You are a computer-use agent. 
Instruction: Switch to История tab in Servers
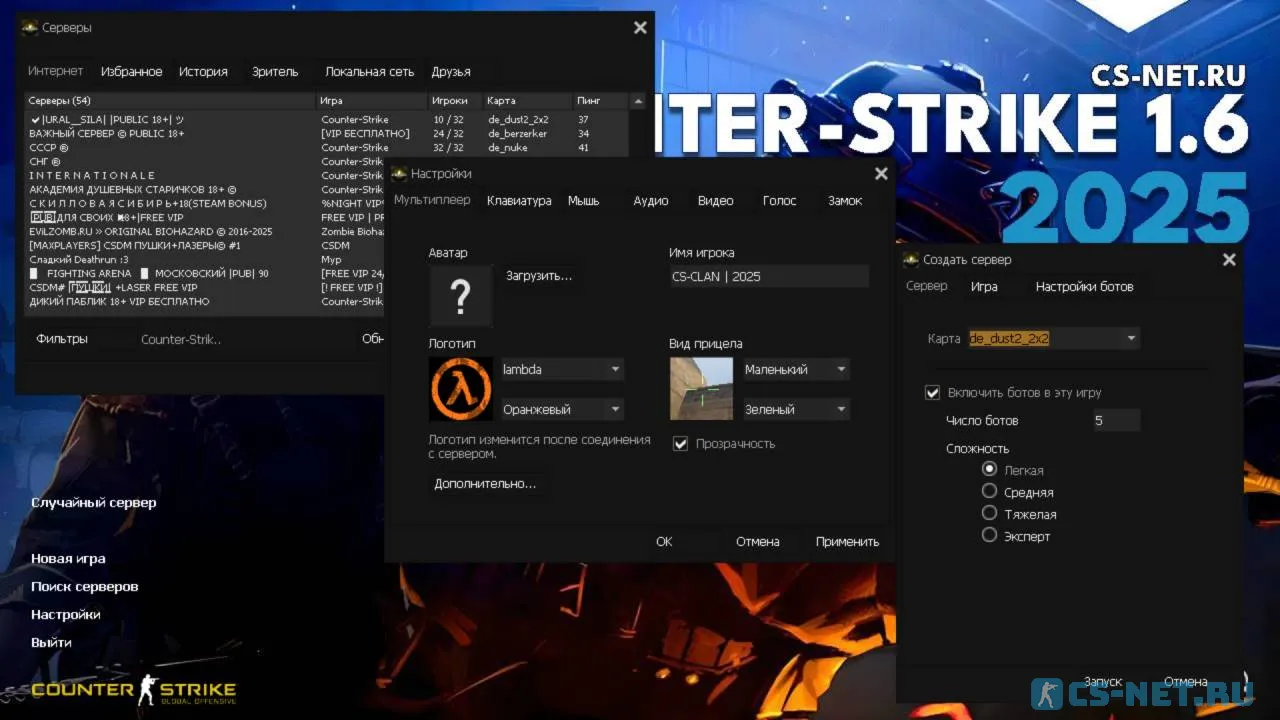tap(203, 72)
